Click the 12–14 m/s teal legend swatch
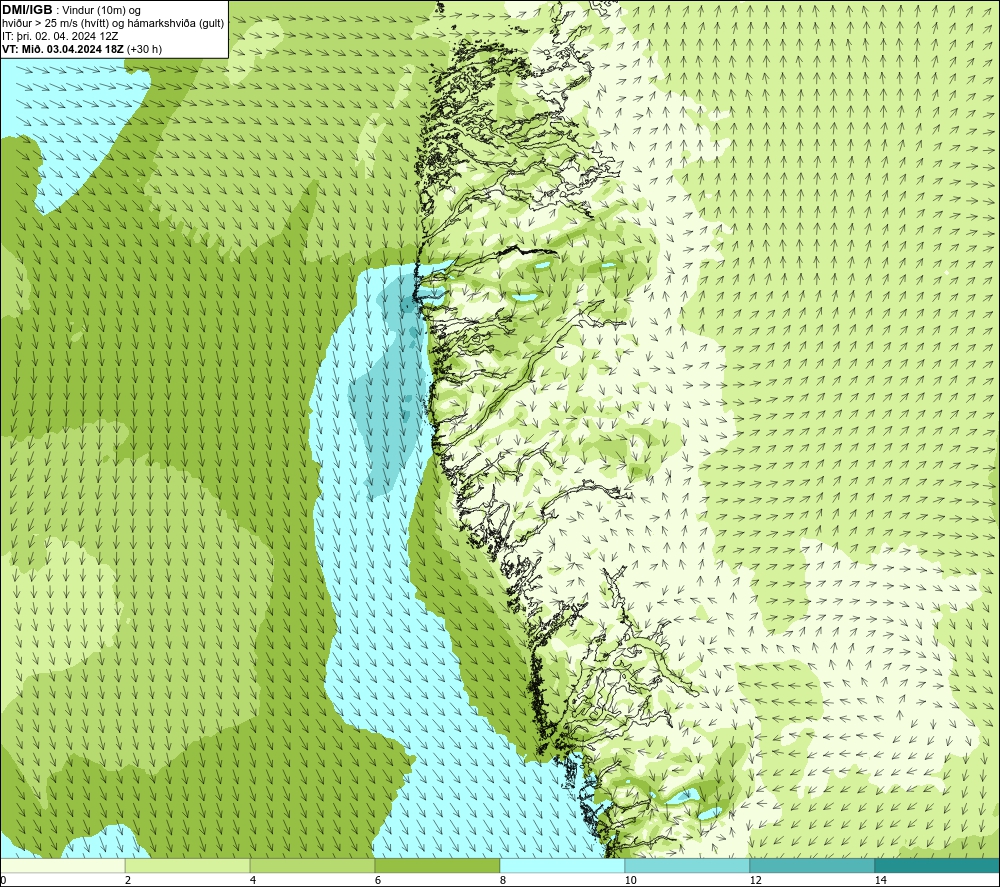 tap(812, 866)
